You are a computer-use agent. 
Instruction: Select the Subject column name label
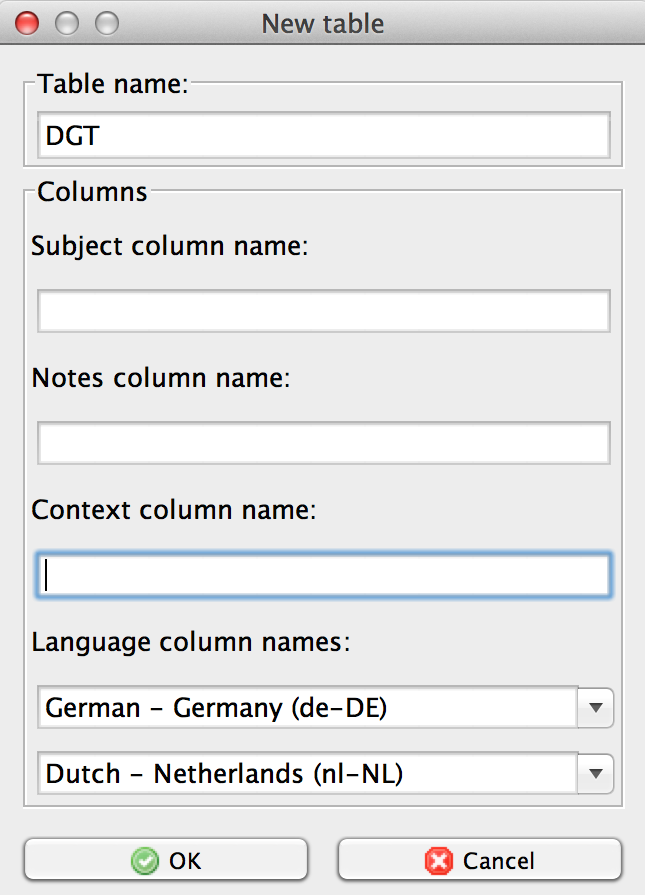click(x=170, y=246)
